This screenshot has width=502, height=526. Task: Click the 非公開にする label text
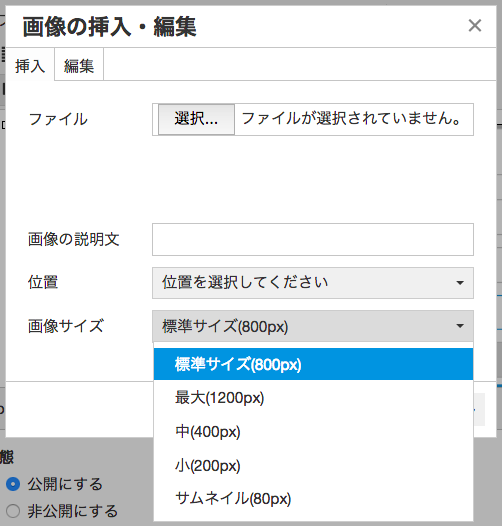[x=73, y=511]
